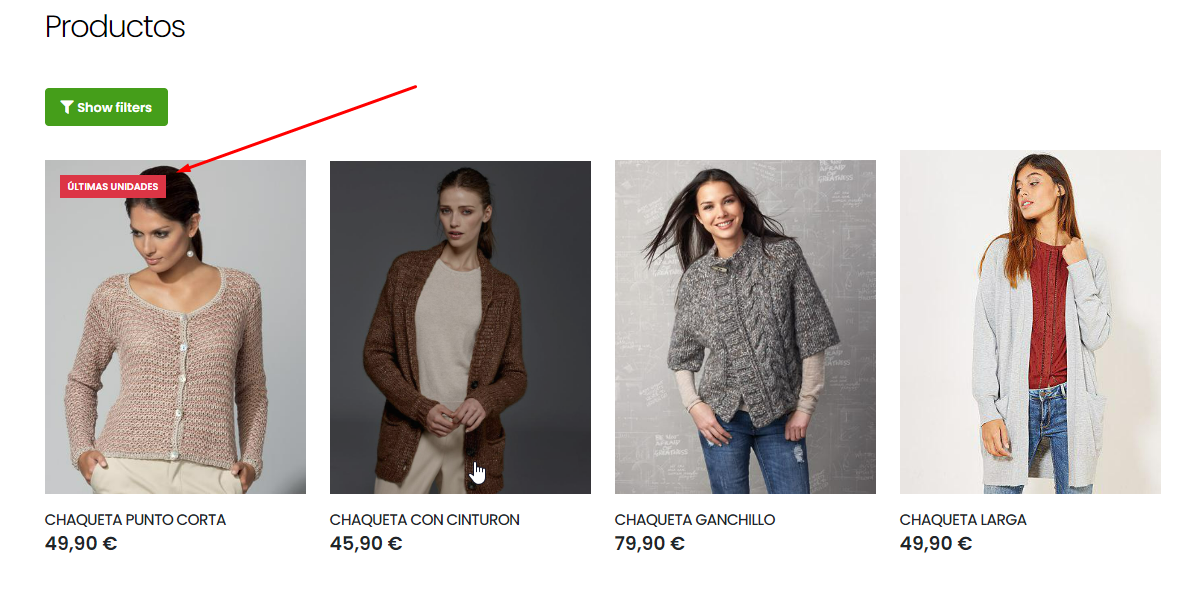This screenshot has height=589, width=1199.
Task: Click the 49,90 € price under Punto Corta
Action: coord(81,544)
